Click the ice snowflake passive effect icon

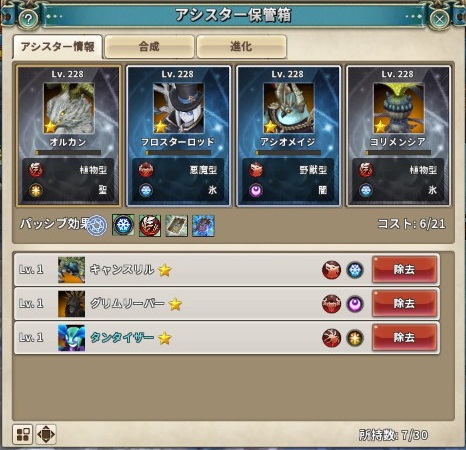coord(123,225)
